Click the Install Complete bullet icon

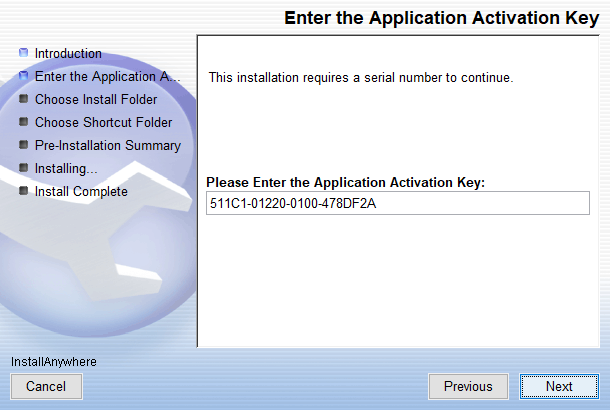click(x=24, y=191)
